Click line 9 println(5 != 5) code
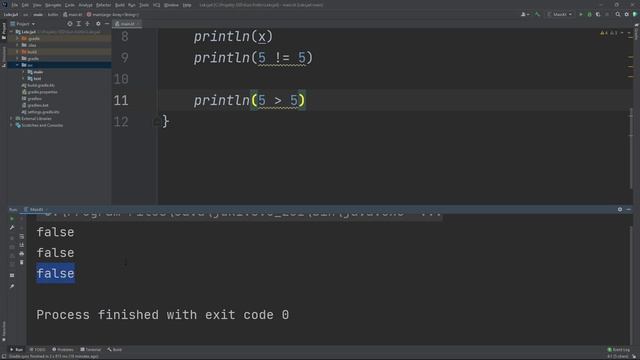Screen dimensions: 640x360 [253, 58]
